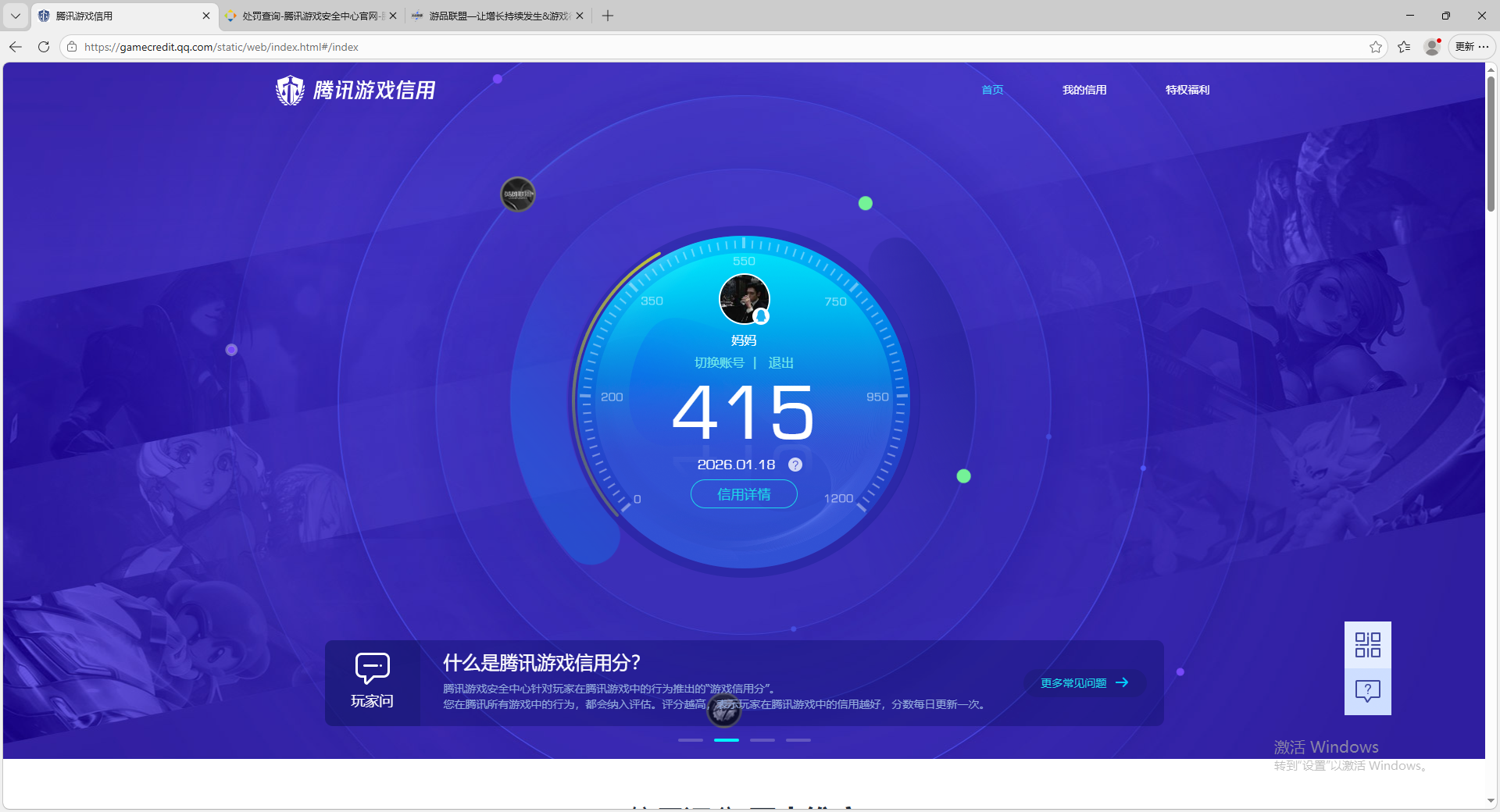Click the 腾讯游戏信用 shield logo
Screen dimensions: 1500x812
pyautogui.click(x=290, y=89)
